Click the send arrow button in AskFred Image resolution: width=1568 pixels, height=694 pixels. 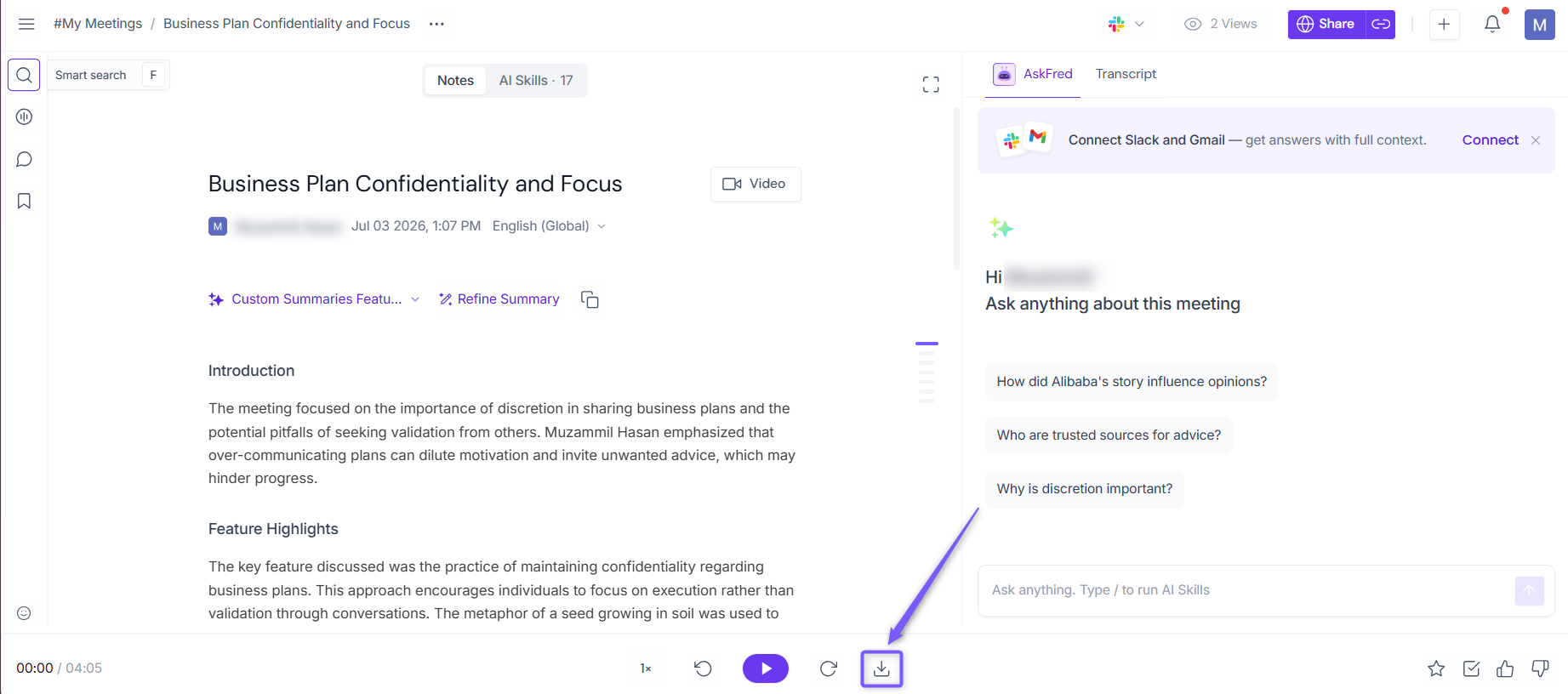point(1529,591)
